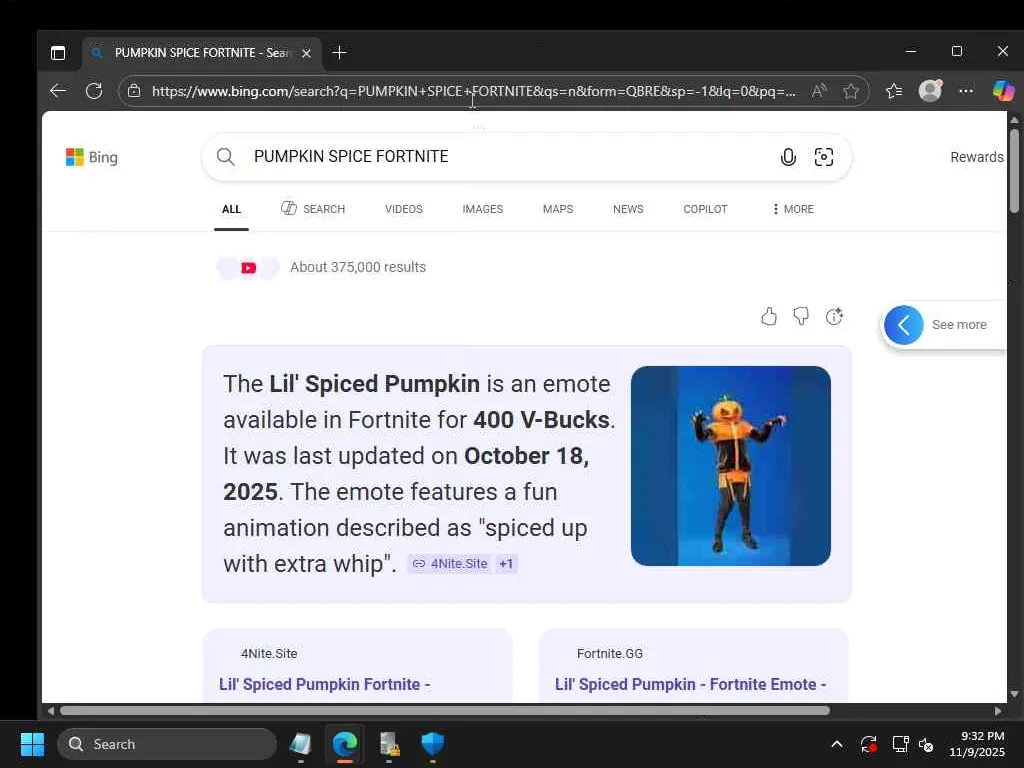Start voice search with microphone icon
This screenshot has width=1024, height=768.
coord(788,157)
